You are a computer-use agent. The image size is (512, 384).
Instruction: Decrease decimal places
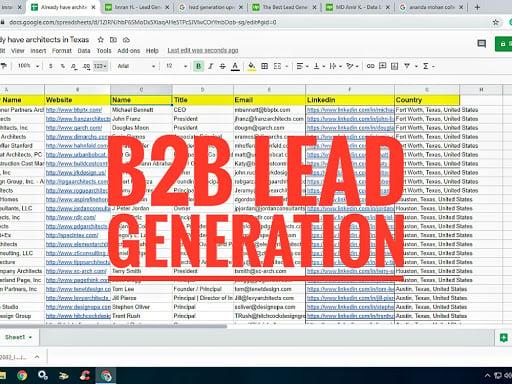click(74, 66)
